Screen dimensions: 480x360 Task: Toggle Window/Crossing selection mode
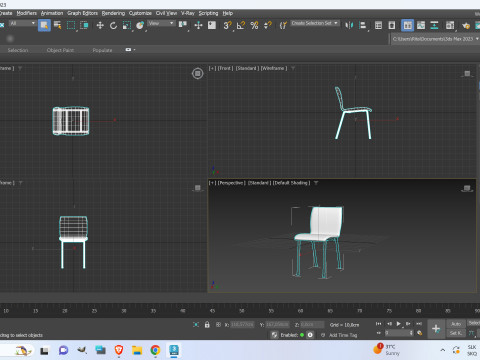(x=84, y=25)
